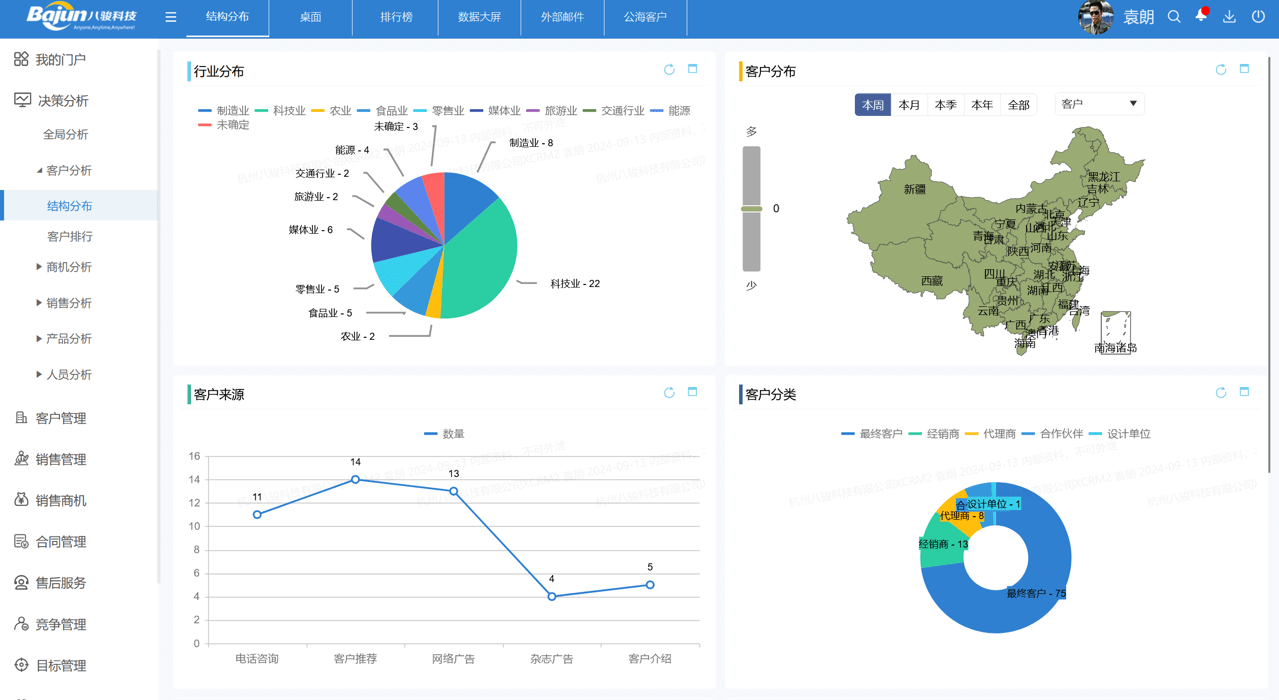Open notifications bell icon
Viewport: 1279px width, 700px height.
coord(1201,17)
